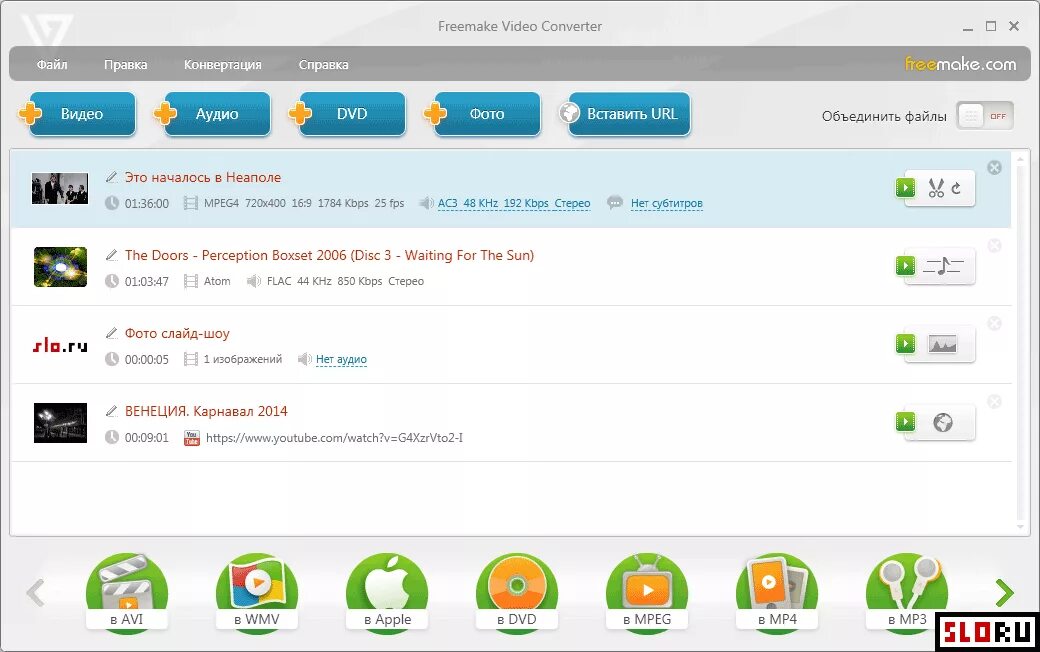Open audio track selector AC3 48 KHz

tap(514, 203)
